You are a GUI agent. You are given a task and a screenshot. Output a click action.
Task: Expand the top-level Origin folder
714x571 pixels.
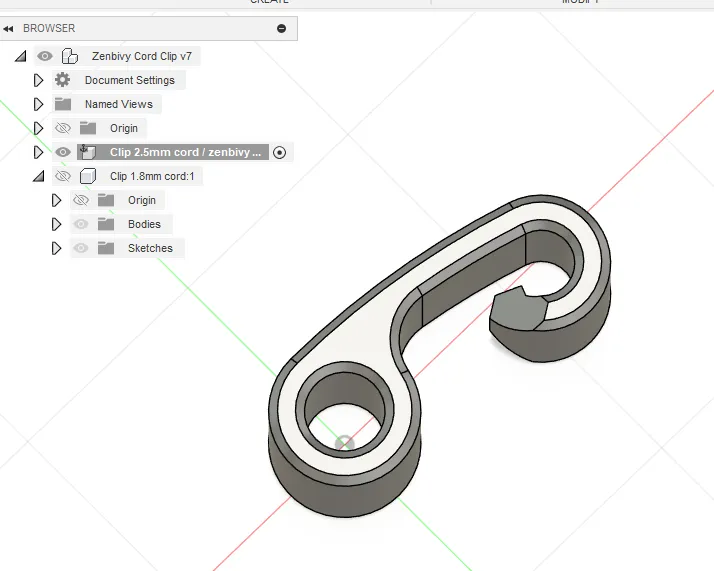(x=39, y=128)
